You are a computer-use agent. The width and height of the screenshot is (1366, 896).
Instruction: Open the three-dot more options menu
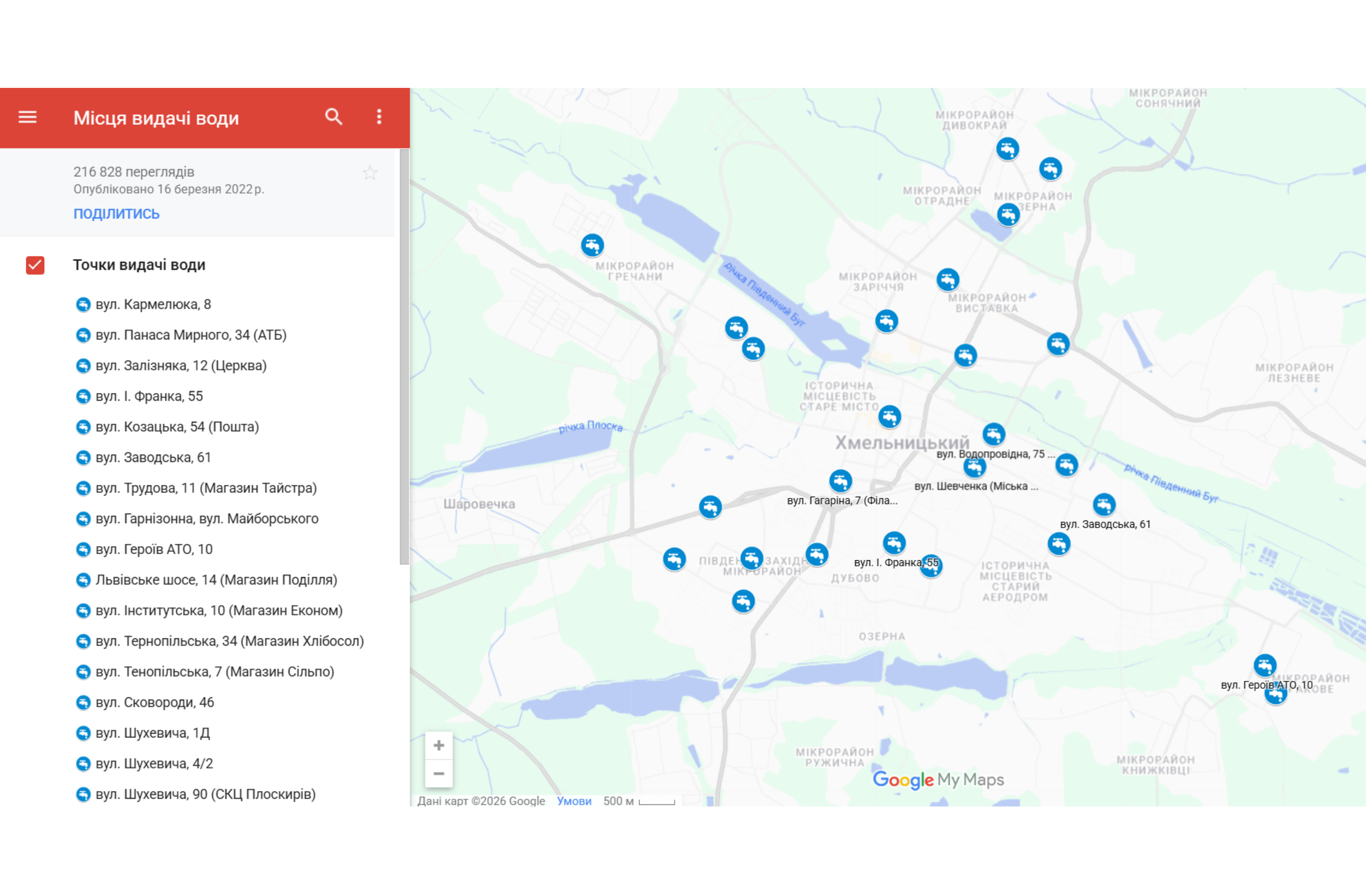pyautogui.click(x=379, y=117)
